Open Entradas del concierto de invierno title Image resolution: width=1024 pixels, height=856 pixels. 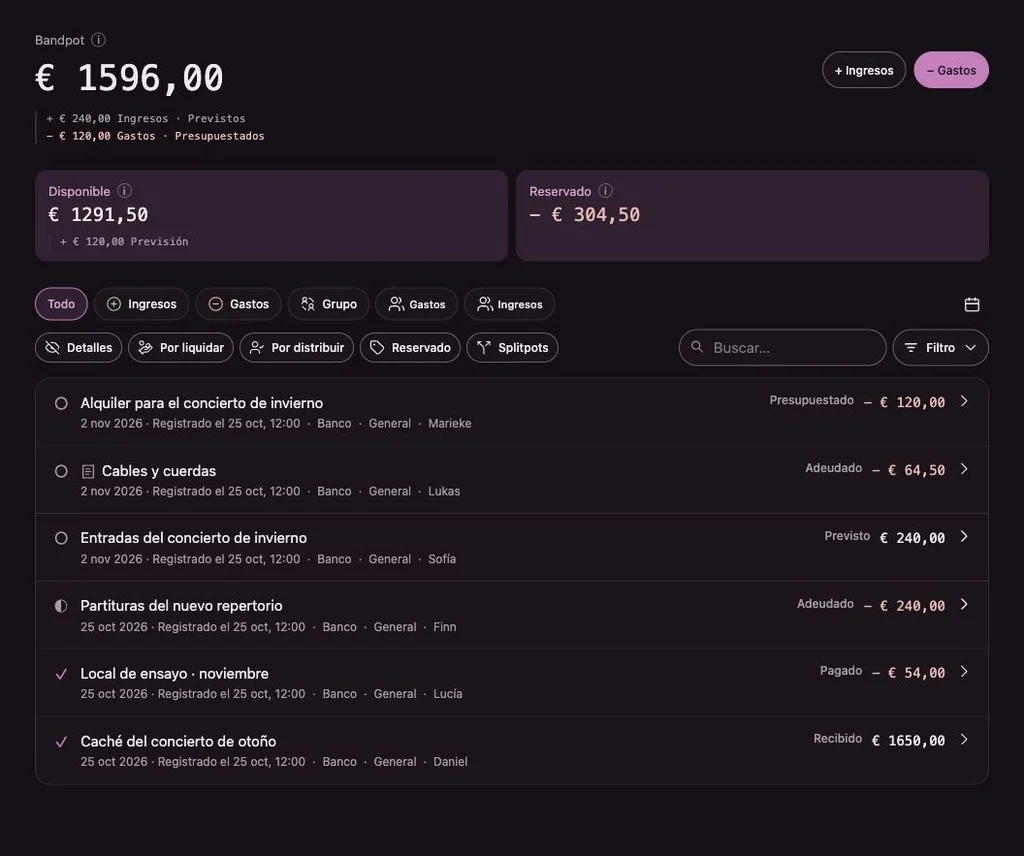coord(193,538)
